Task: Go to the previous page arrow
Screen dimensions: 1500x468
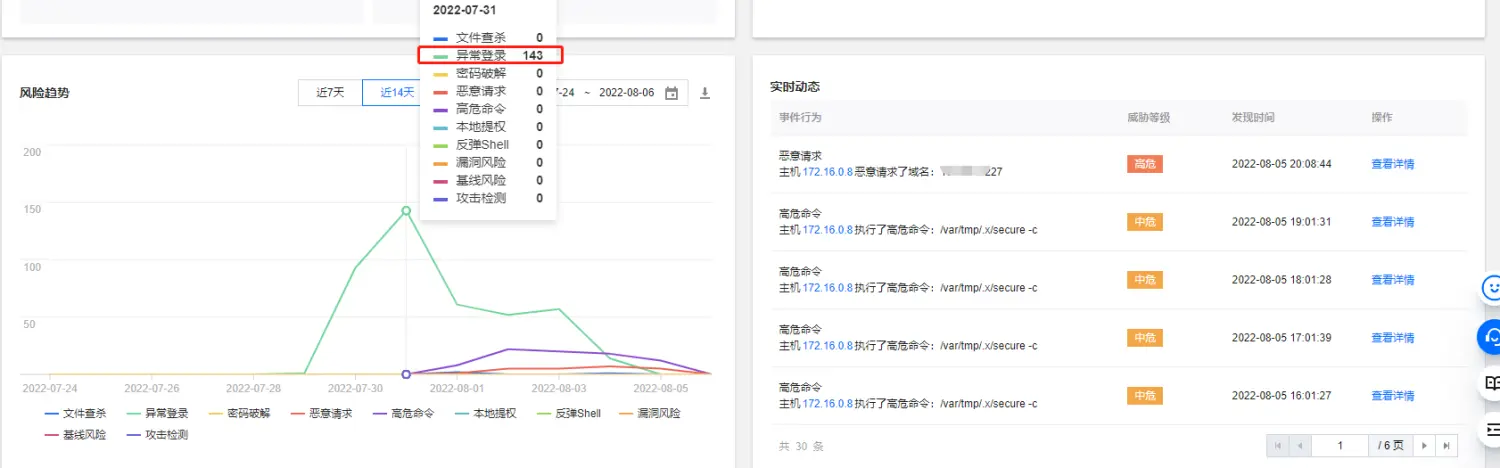Action: [1298, 445]
